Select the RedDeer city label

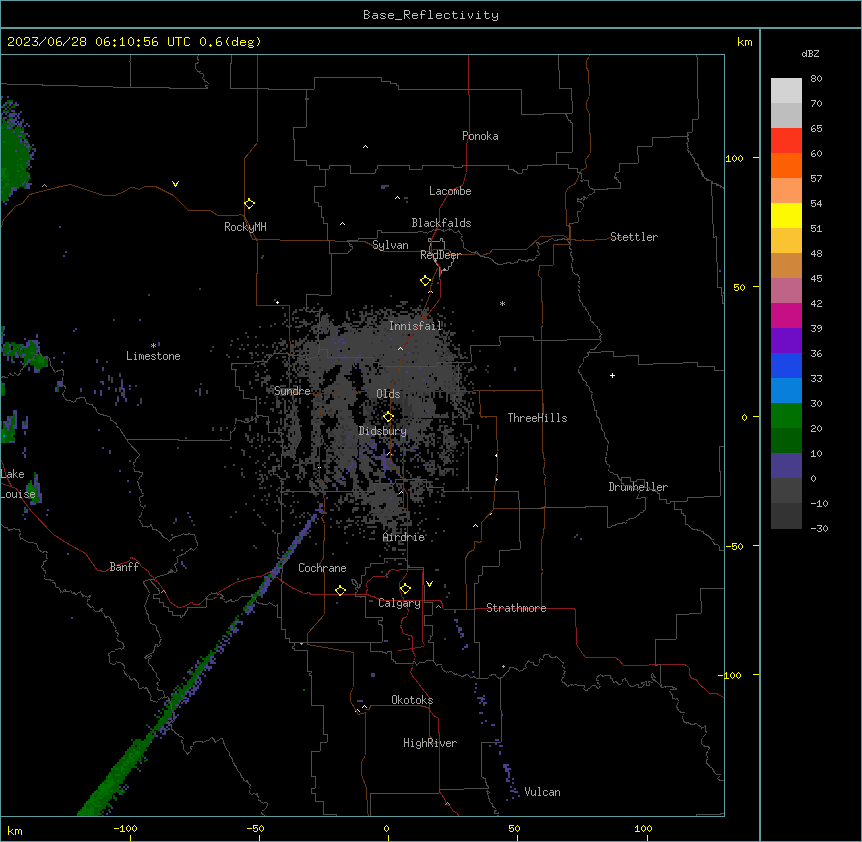pyautogui.click(x=441, y=255)
